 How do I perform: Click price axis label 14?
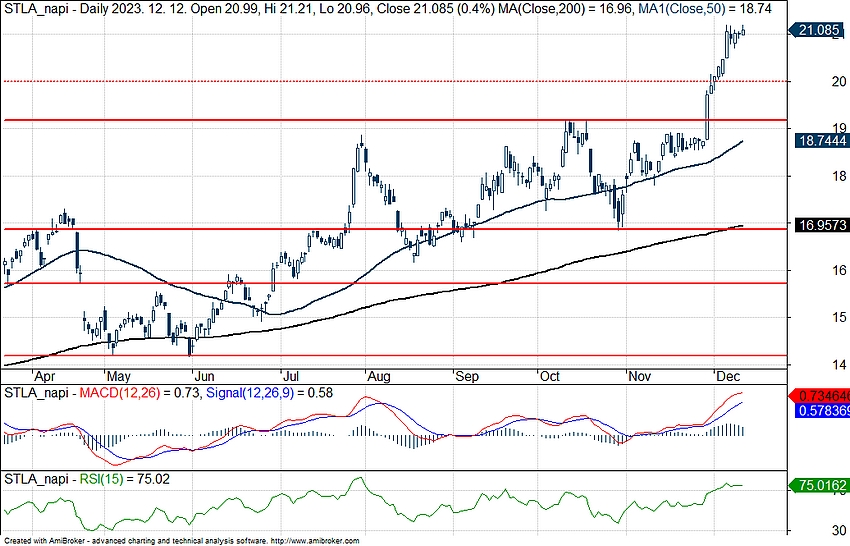click(839, 364)
